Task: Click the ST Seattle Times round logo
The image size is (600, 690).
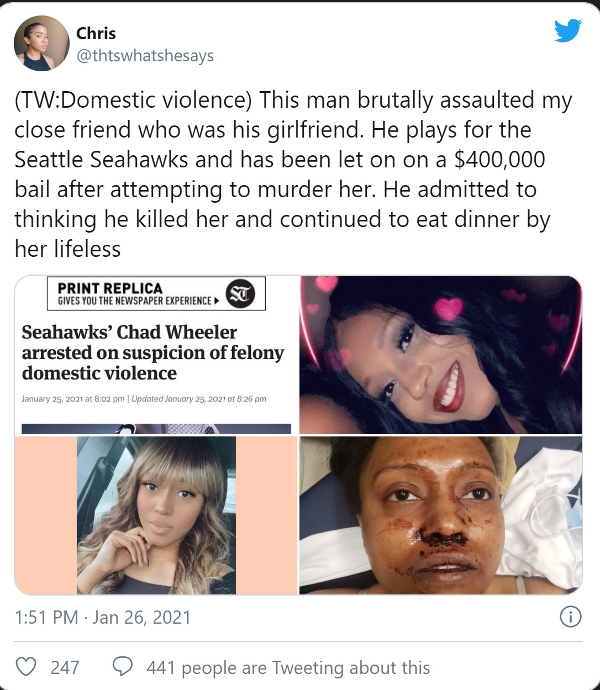Action: [240, 294]
